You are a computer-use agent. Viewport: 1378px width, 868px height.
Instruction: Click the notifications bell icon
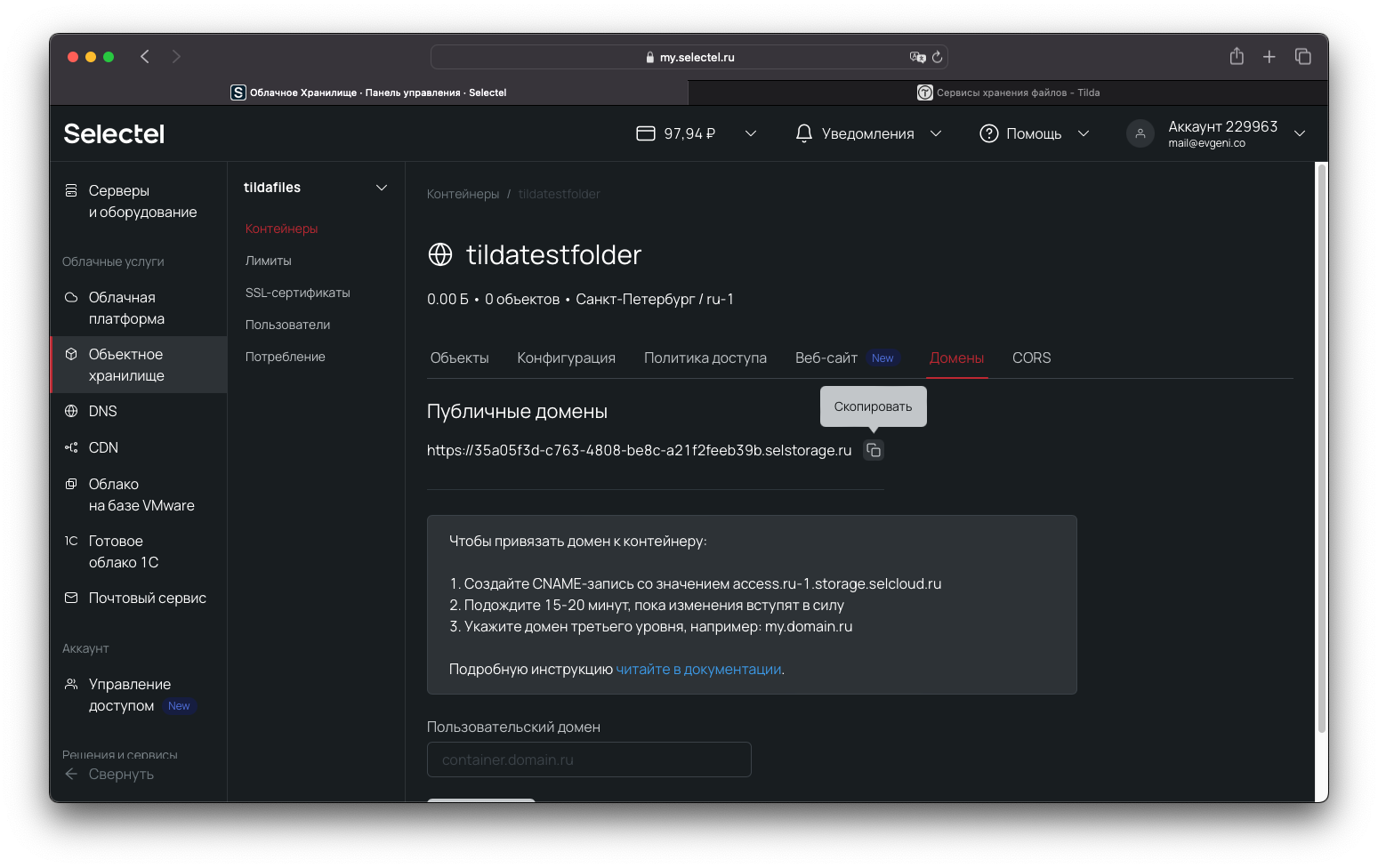coord(804,133)
